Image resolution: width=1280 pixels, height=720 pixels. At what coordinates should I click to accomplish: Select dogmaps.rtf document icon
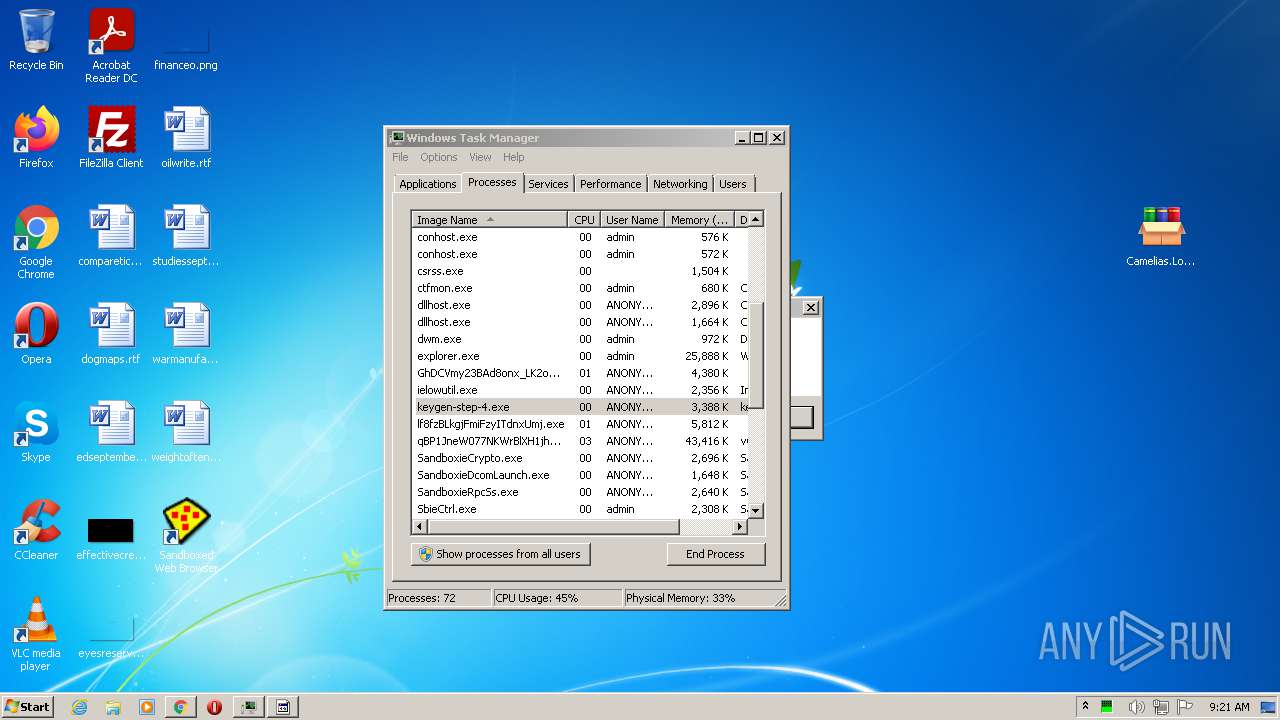111,334
